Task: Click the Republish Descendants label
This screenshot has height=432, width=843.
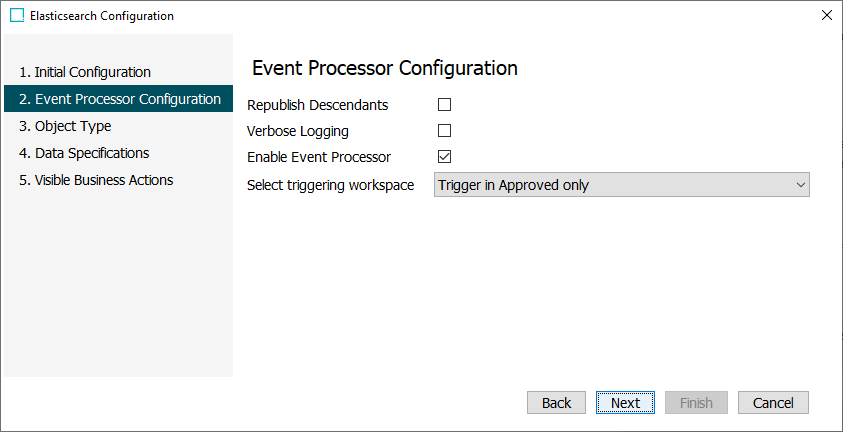Action: [317, 104]
